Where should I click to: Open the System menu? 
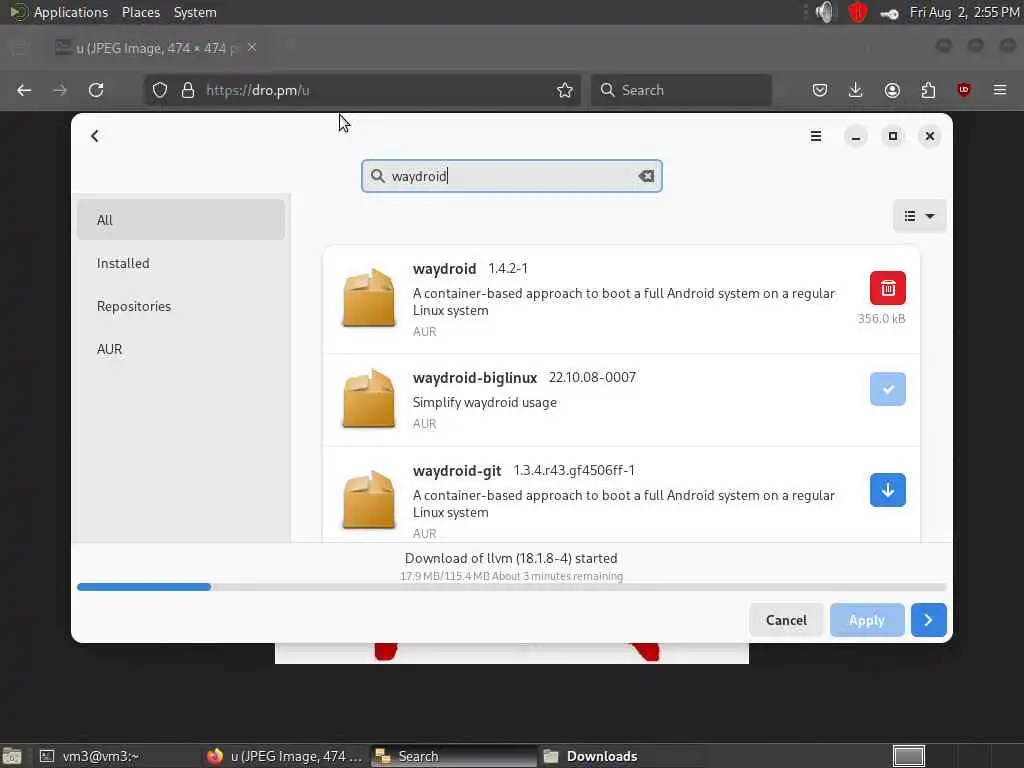(x=195, y=12)
